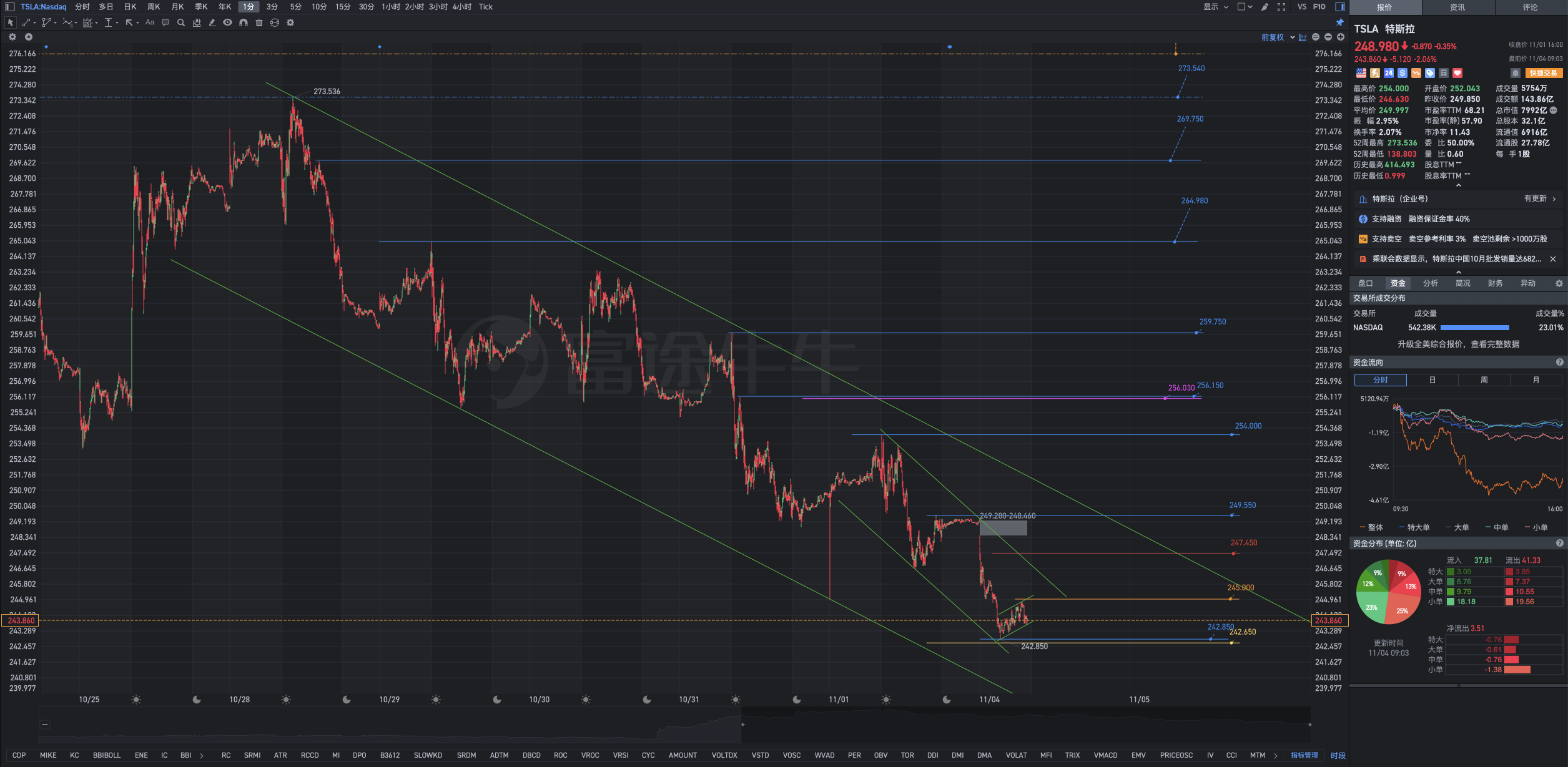Select the polyline channel drawing tool
The image size is (1568, 767).
coord(46,22)
